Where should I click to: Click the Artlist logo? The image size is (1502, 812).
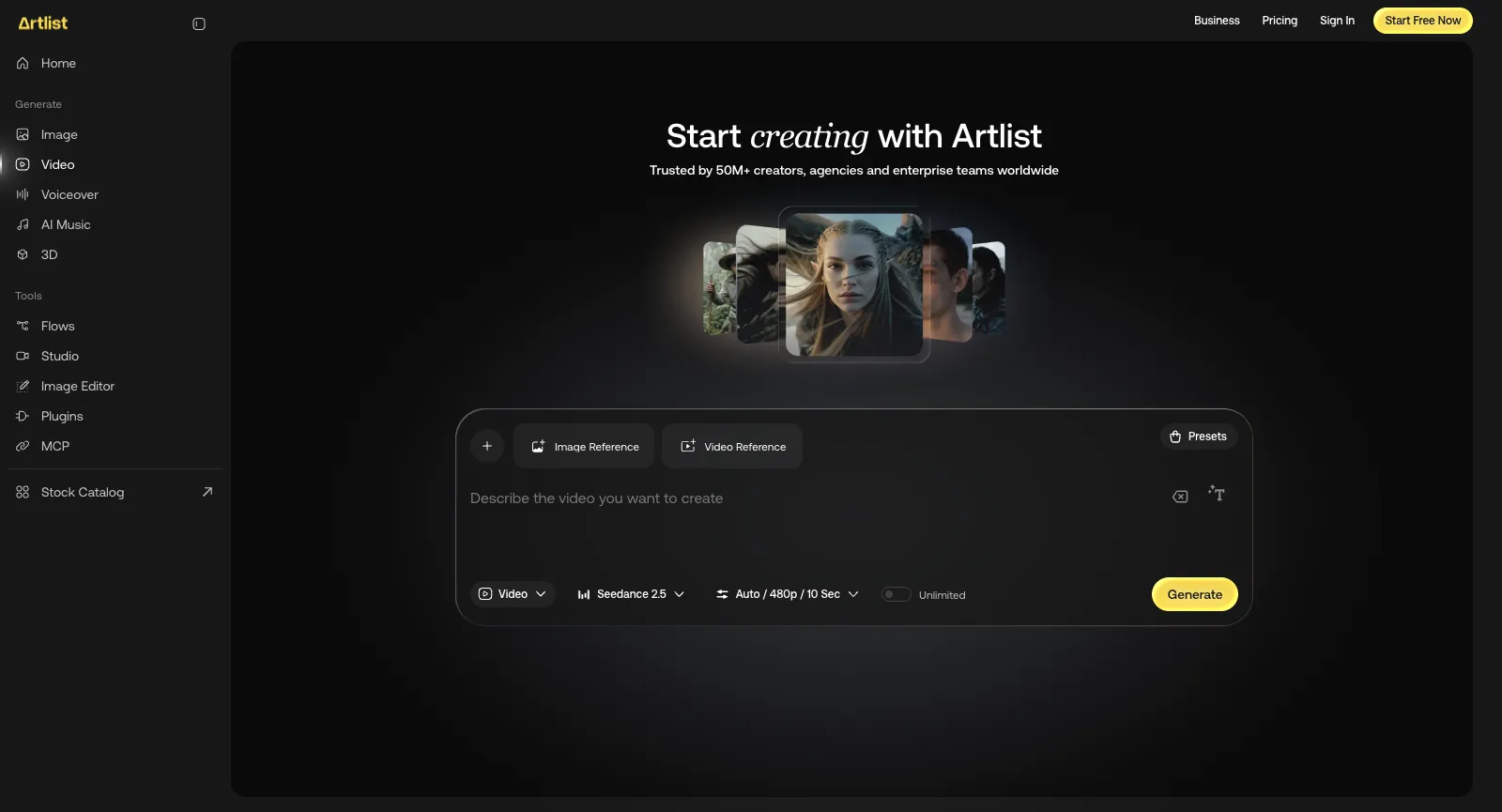click(43, 23)
